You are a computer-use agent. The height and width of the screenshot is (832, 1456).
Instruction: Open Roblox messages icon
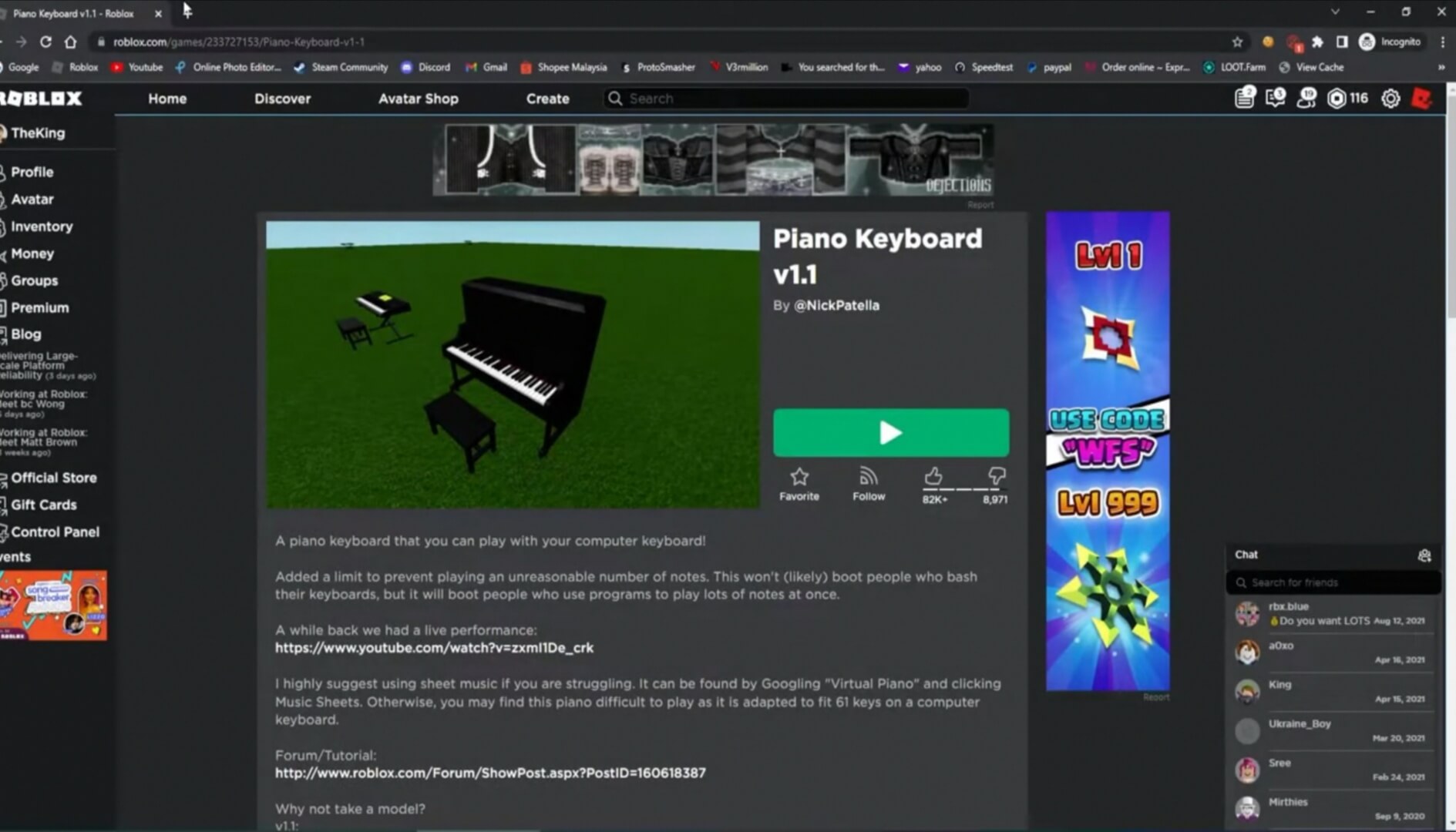(1274, 99)
